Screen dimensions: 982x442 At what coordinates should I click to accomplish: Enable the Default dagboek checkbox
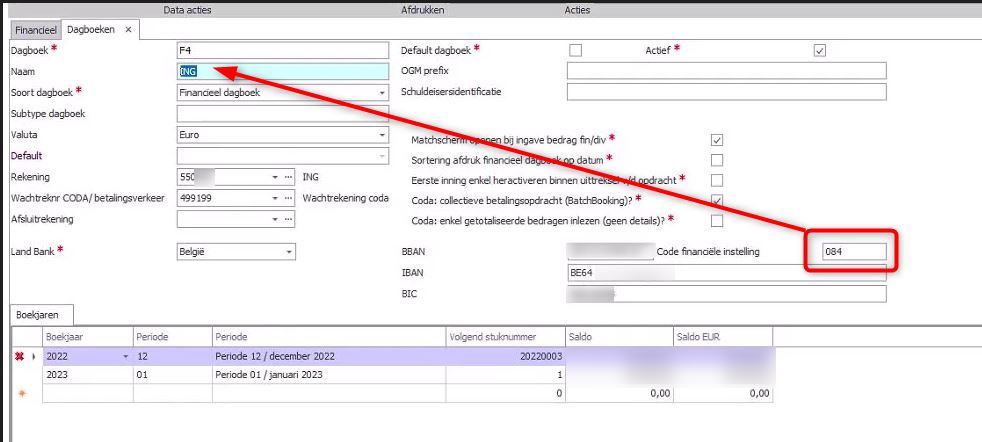(x=575, y=50)
